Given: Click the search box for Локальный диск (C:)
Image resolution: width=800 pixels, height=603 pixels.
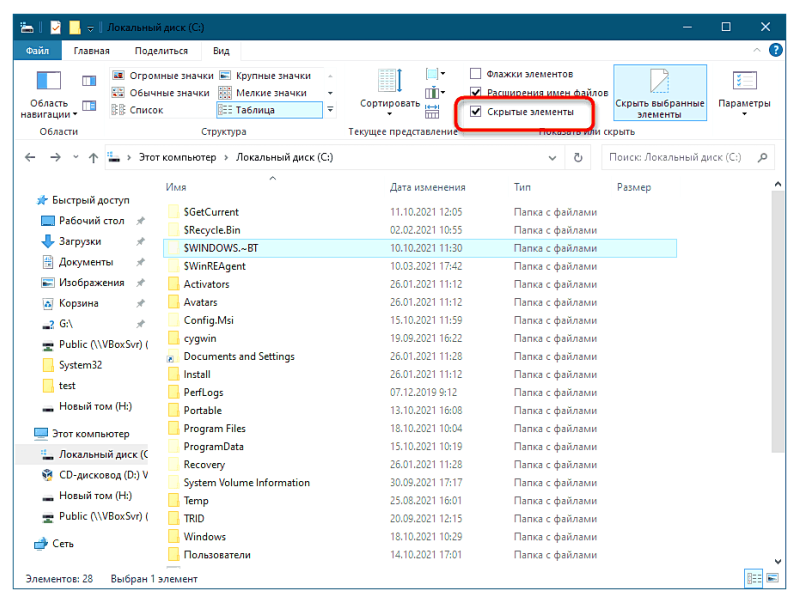Looking at the screenshot, I should coord(688,157).
